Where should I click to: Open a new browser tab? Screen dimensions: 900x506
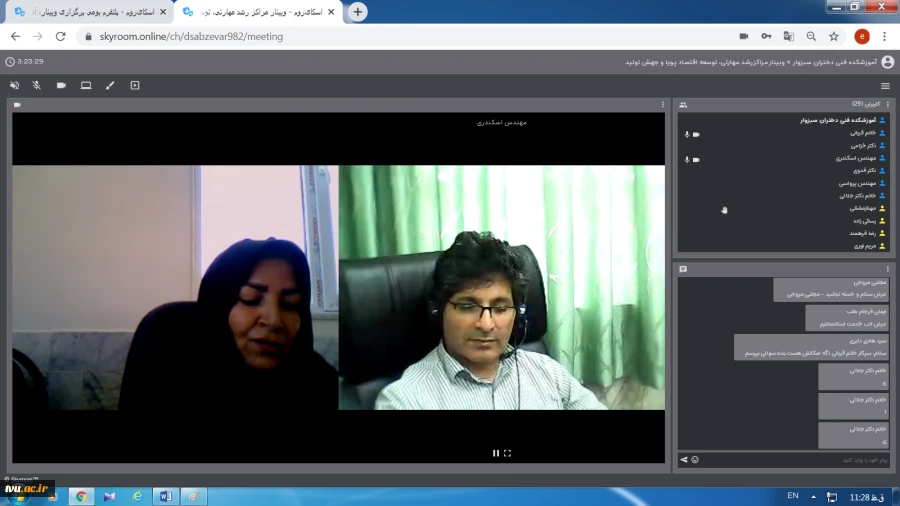tap(357, 12)
